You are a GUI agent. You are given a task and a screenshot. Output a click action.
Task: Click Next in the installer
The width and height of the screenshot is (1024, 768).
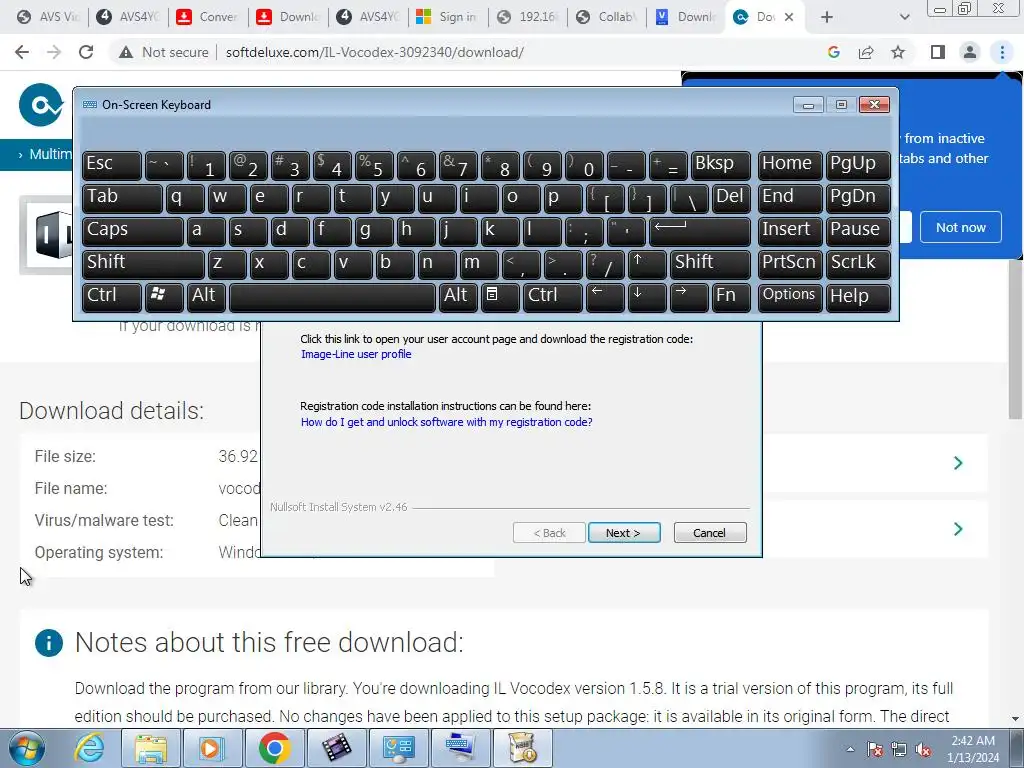point(624,533)
